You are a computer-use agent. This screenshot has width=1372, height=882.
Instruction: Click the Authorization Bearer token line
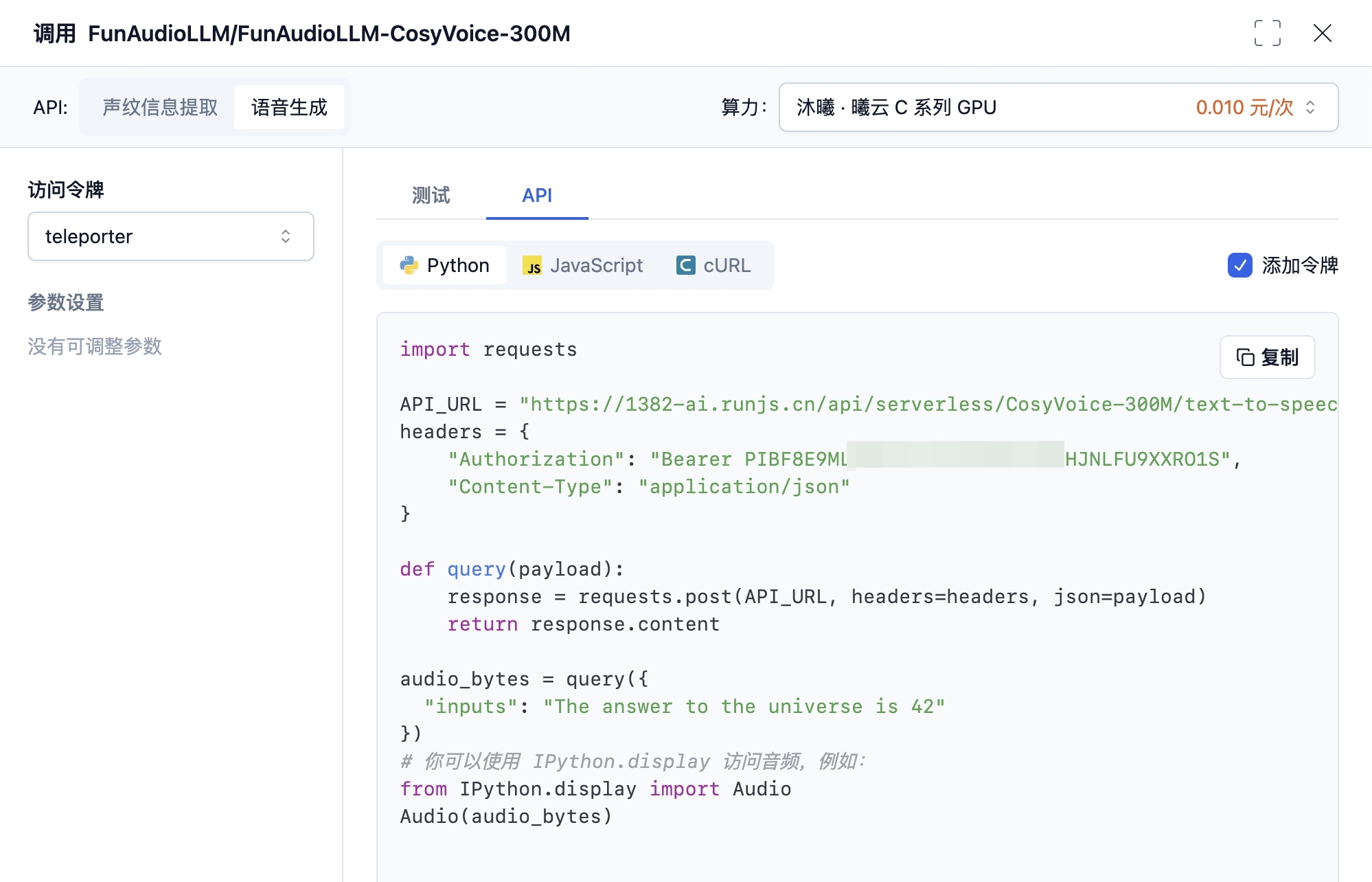click(x=845, y=459)
